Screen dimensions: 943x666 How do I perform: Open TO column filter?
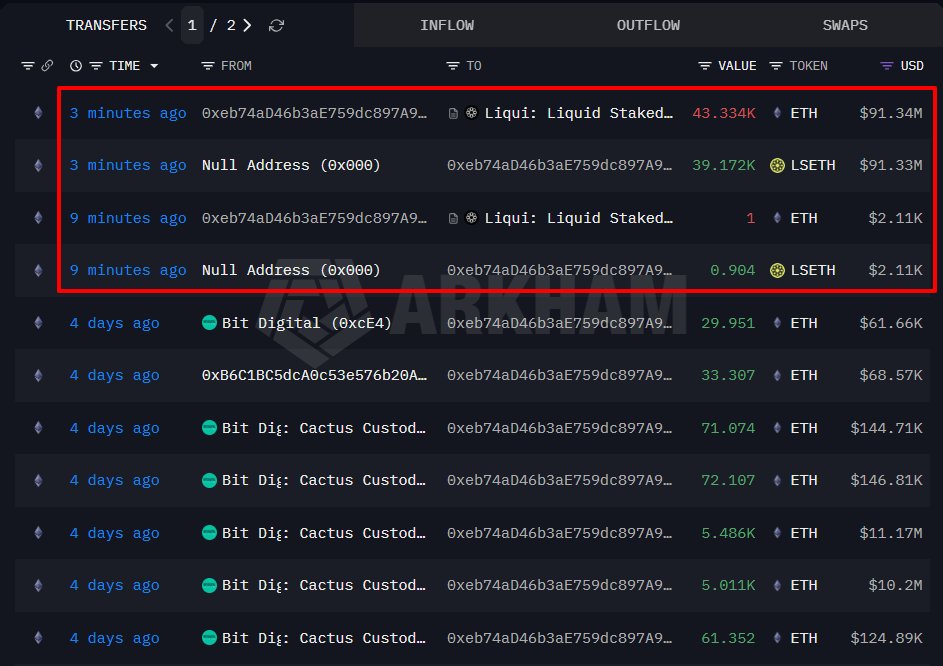(453, 66)
